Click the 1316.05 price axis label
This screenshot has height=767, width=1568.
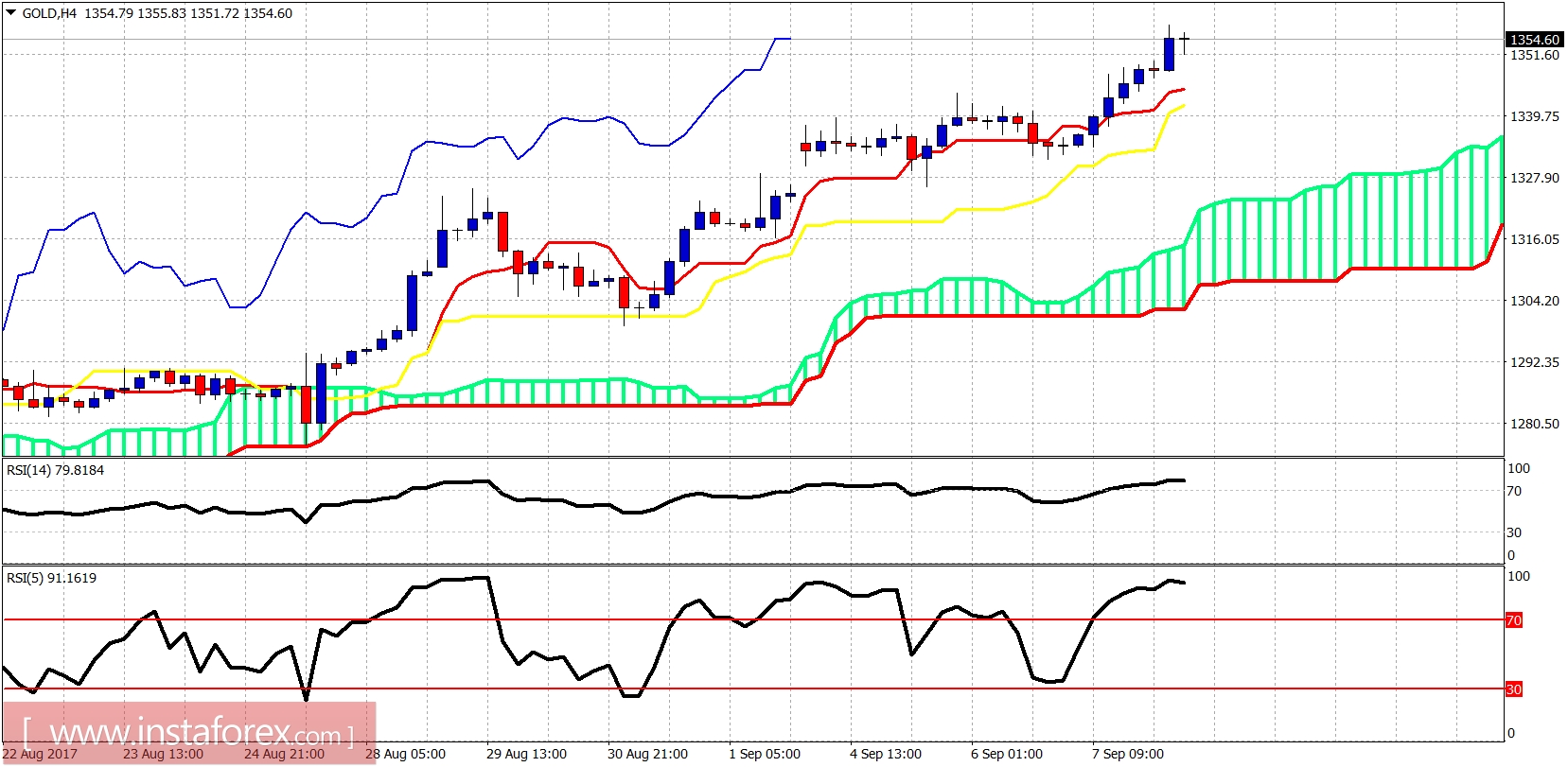(x=1534, y=239)
